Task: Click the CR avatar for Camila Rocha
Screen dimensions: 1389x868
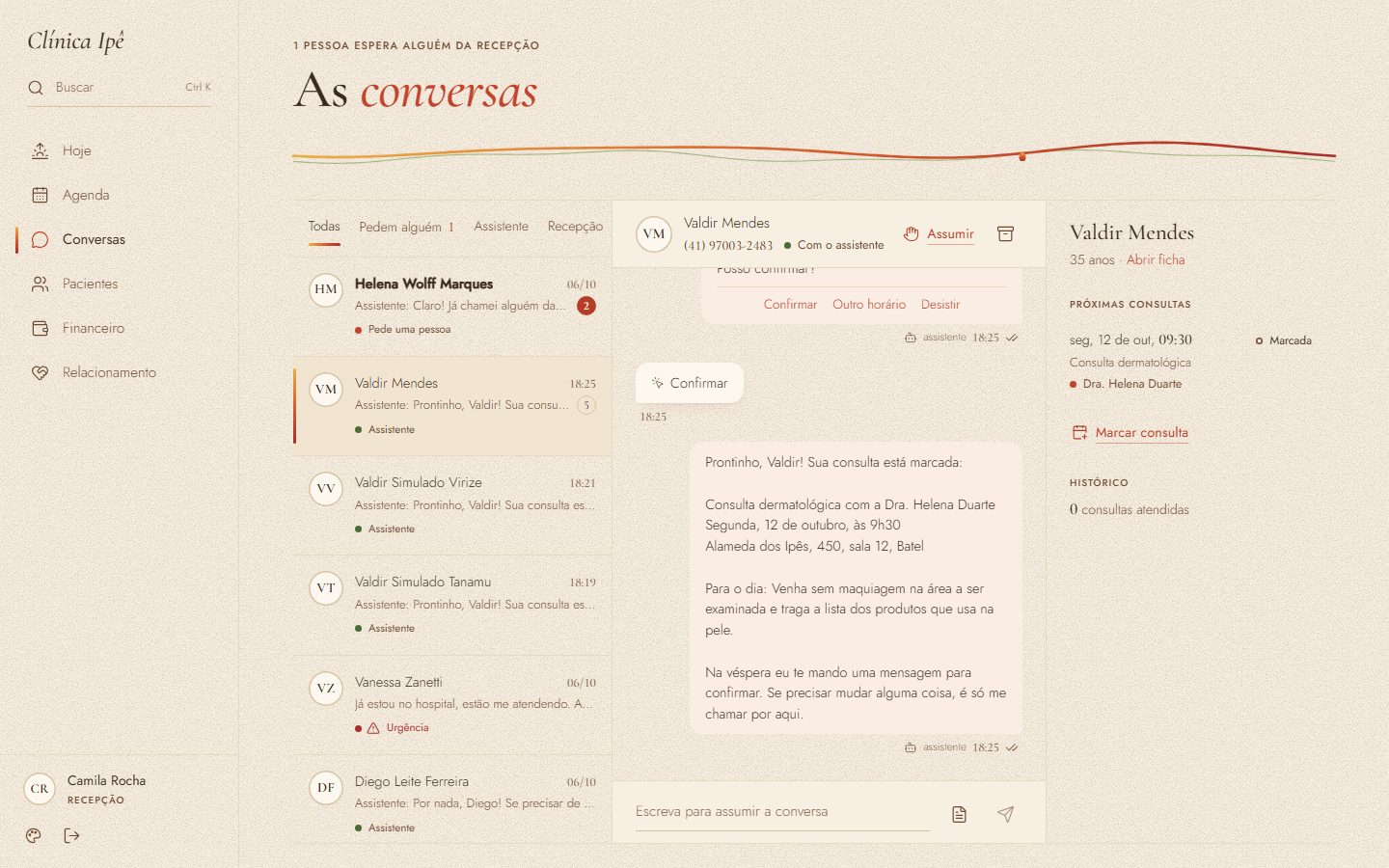Action: (x=40, y=788)
